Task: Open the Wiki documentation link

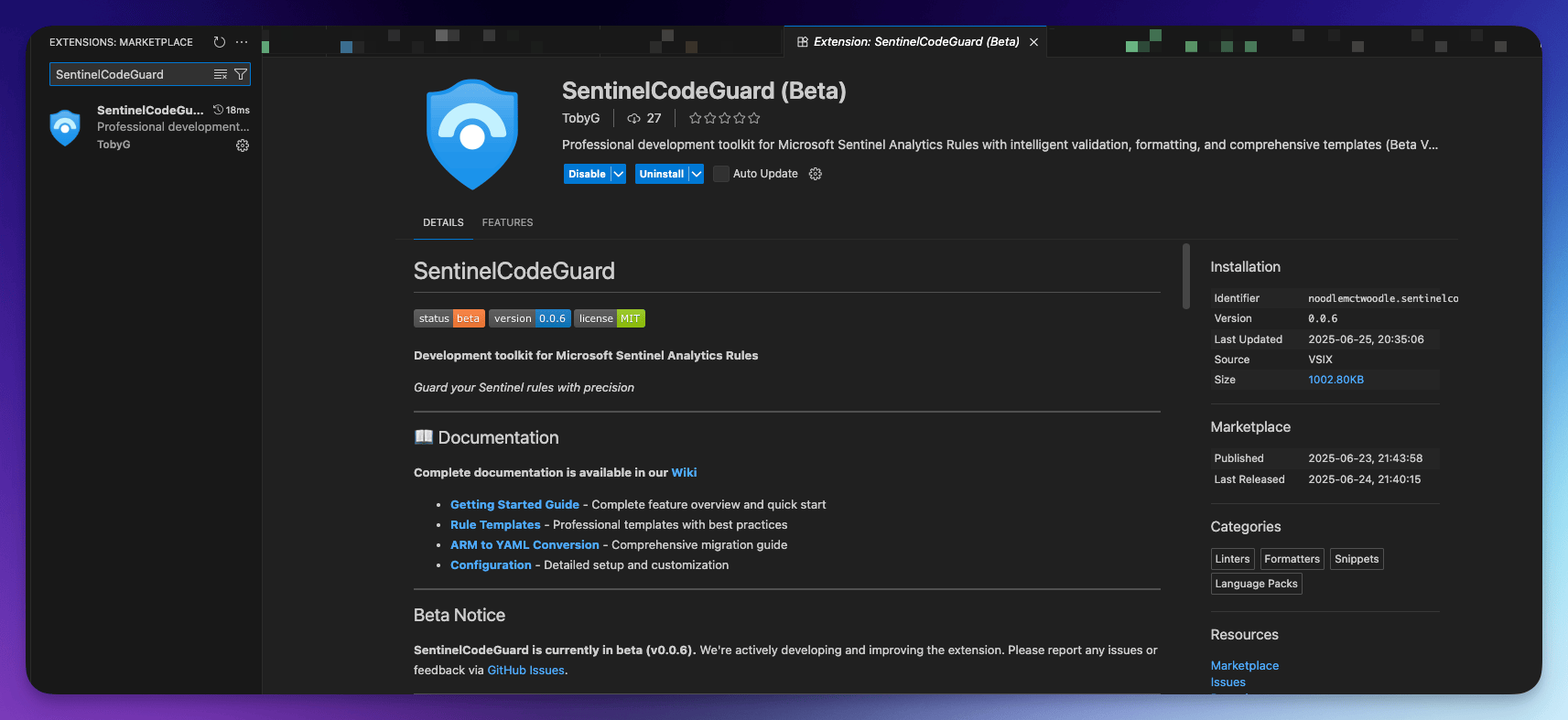Action: click(x=684, y=473)
